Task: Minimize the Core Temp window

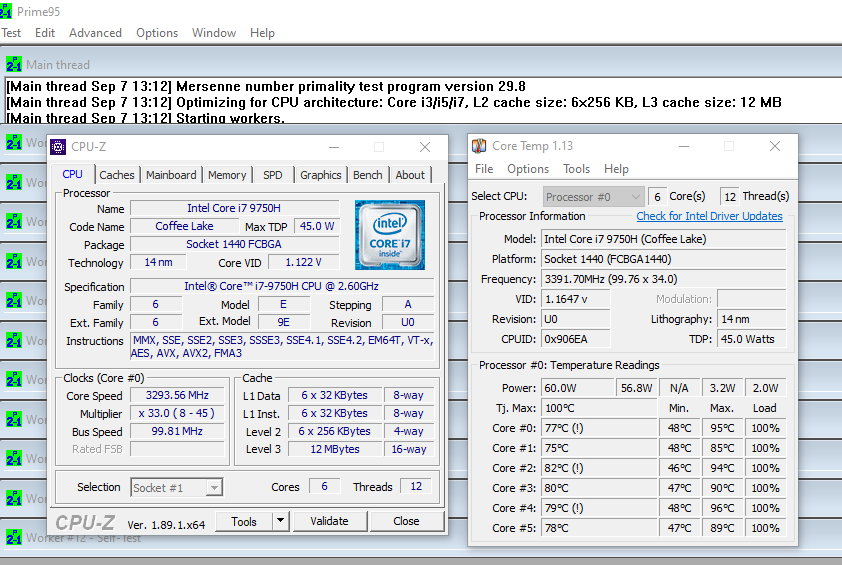Action: click(684, 146)
